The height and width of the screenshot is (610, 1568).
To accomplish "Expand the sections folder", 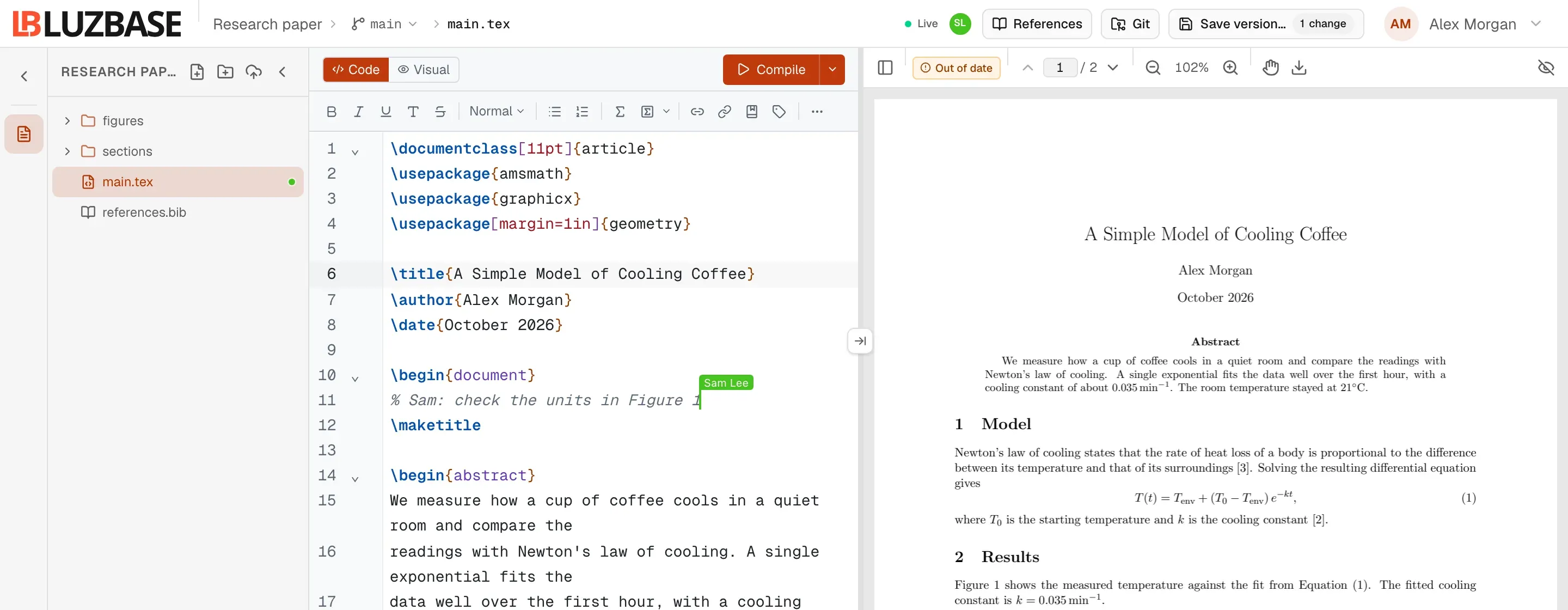I will (68, 151).
